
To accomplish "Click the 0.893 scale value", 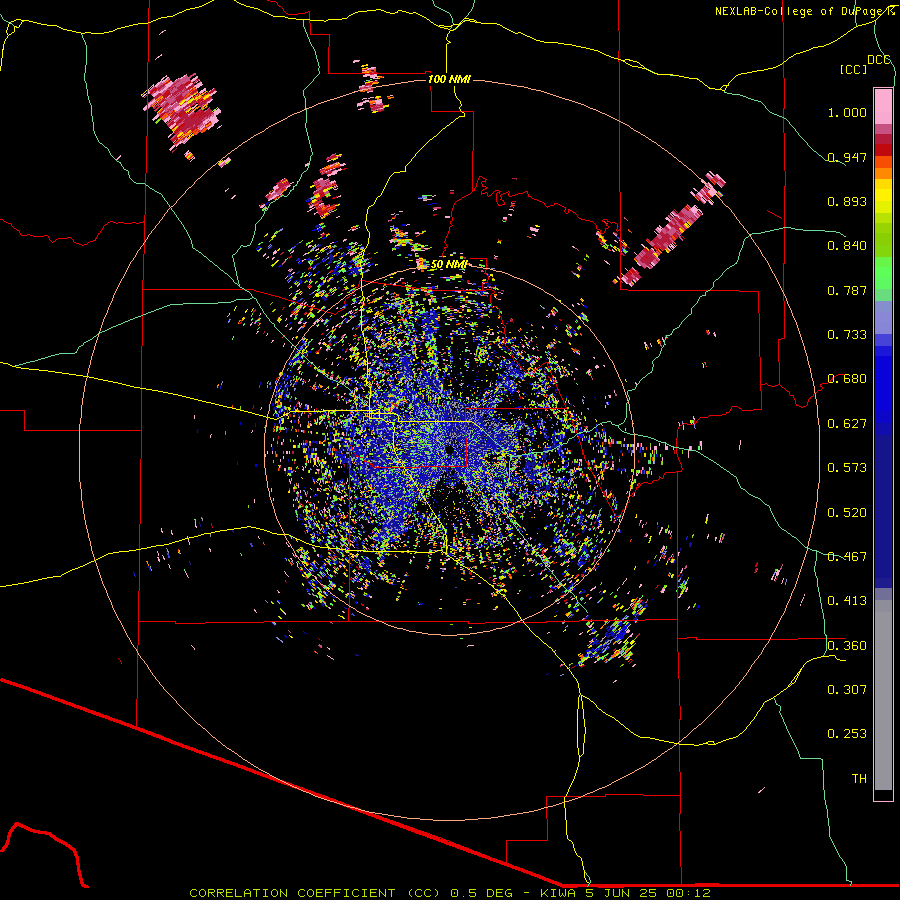I will [847, 201].
